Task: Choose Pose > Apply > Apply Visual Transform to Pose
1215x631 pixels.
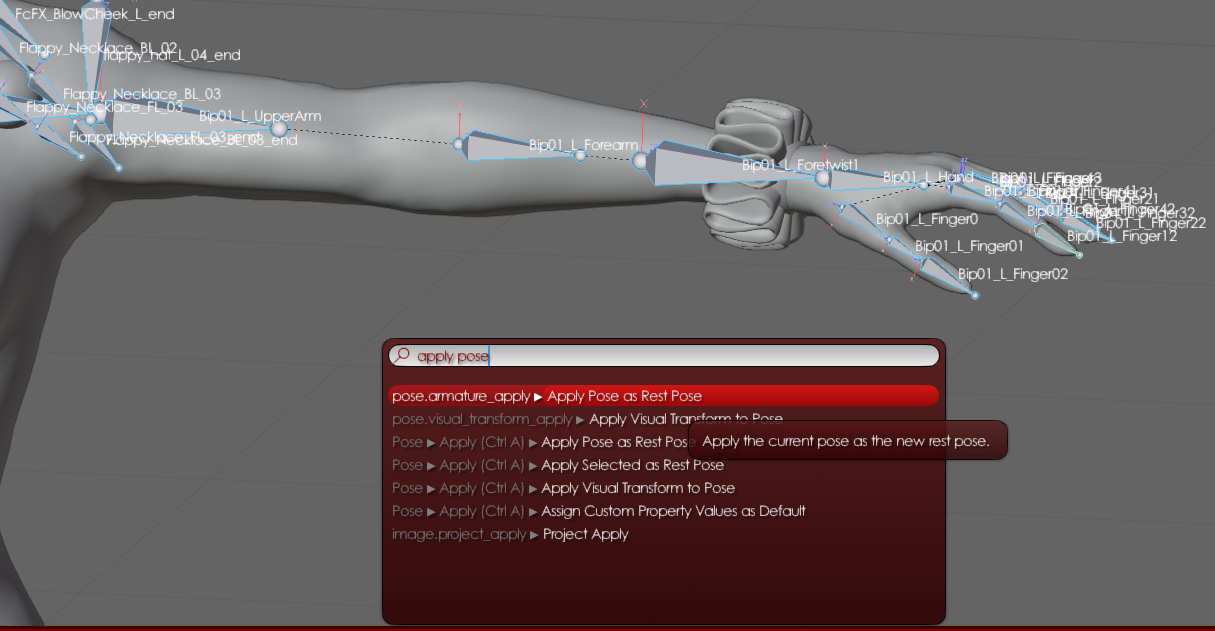Action: pos(563,488)
